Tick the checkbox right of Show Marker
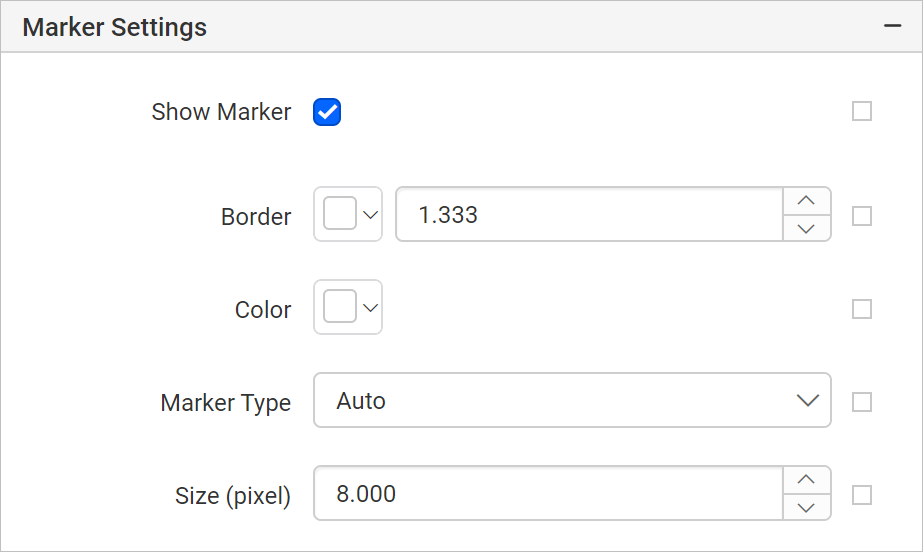 (x=862, y=111)
